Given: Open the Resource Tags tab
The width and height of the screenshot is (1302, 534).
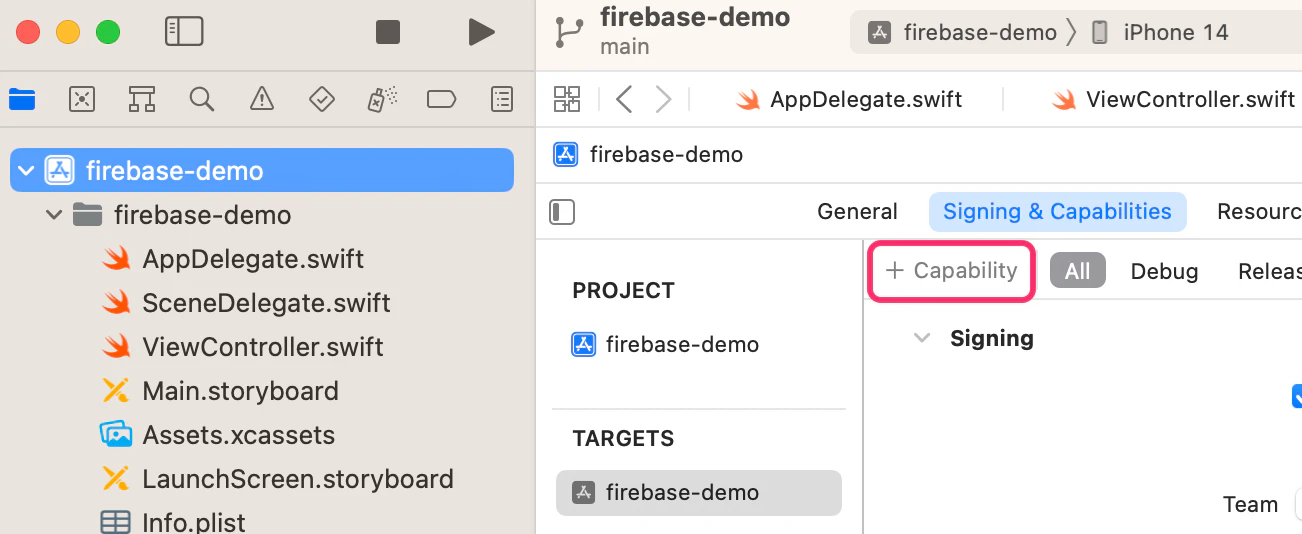Looking at the screenshot, I should tap(1258, 211).
